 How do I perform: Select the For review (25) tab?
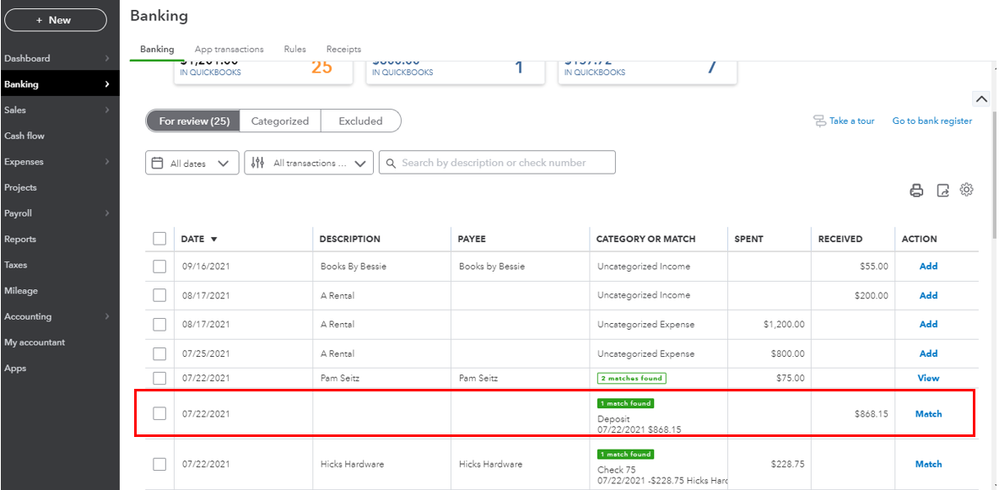(194, 121)
